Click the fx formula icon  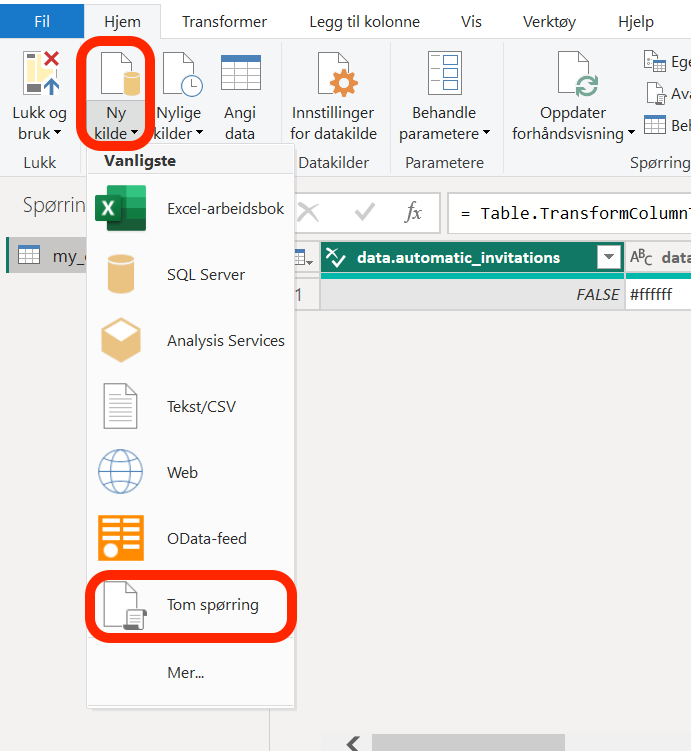coord(413,212)
